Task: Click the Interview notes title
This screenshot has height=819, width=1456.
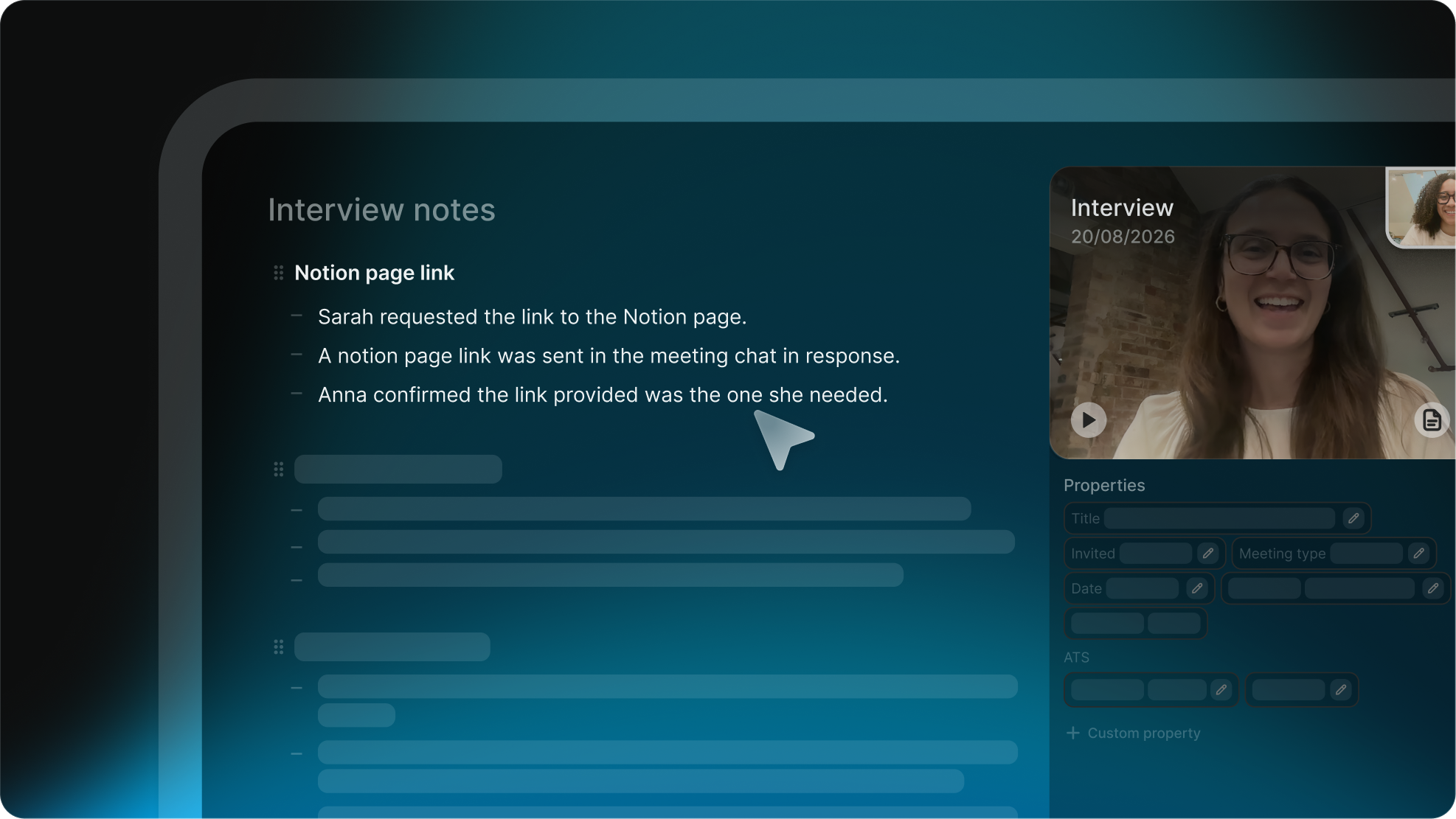Action: [x=381, y=210]
